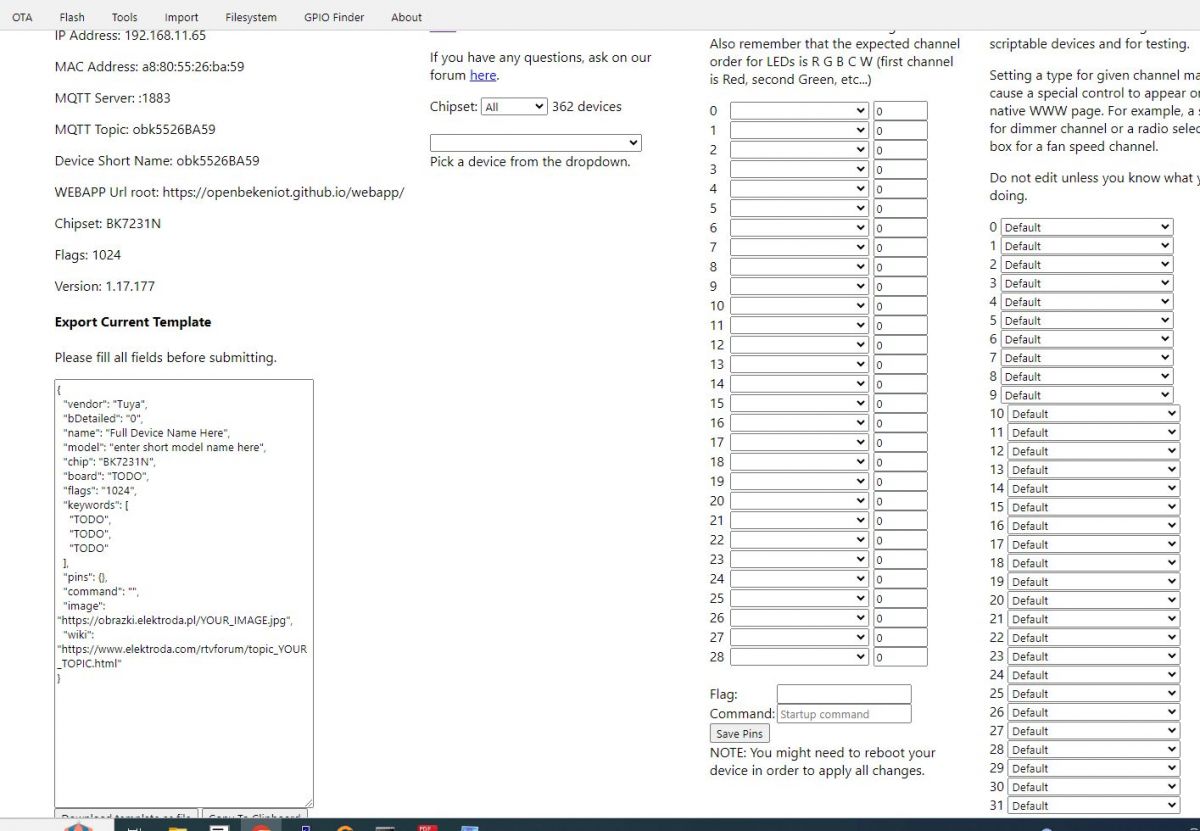Open the pin 24 role dropdown
This screenshot has height=831, width=1200.
coord(799,579)
